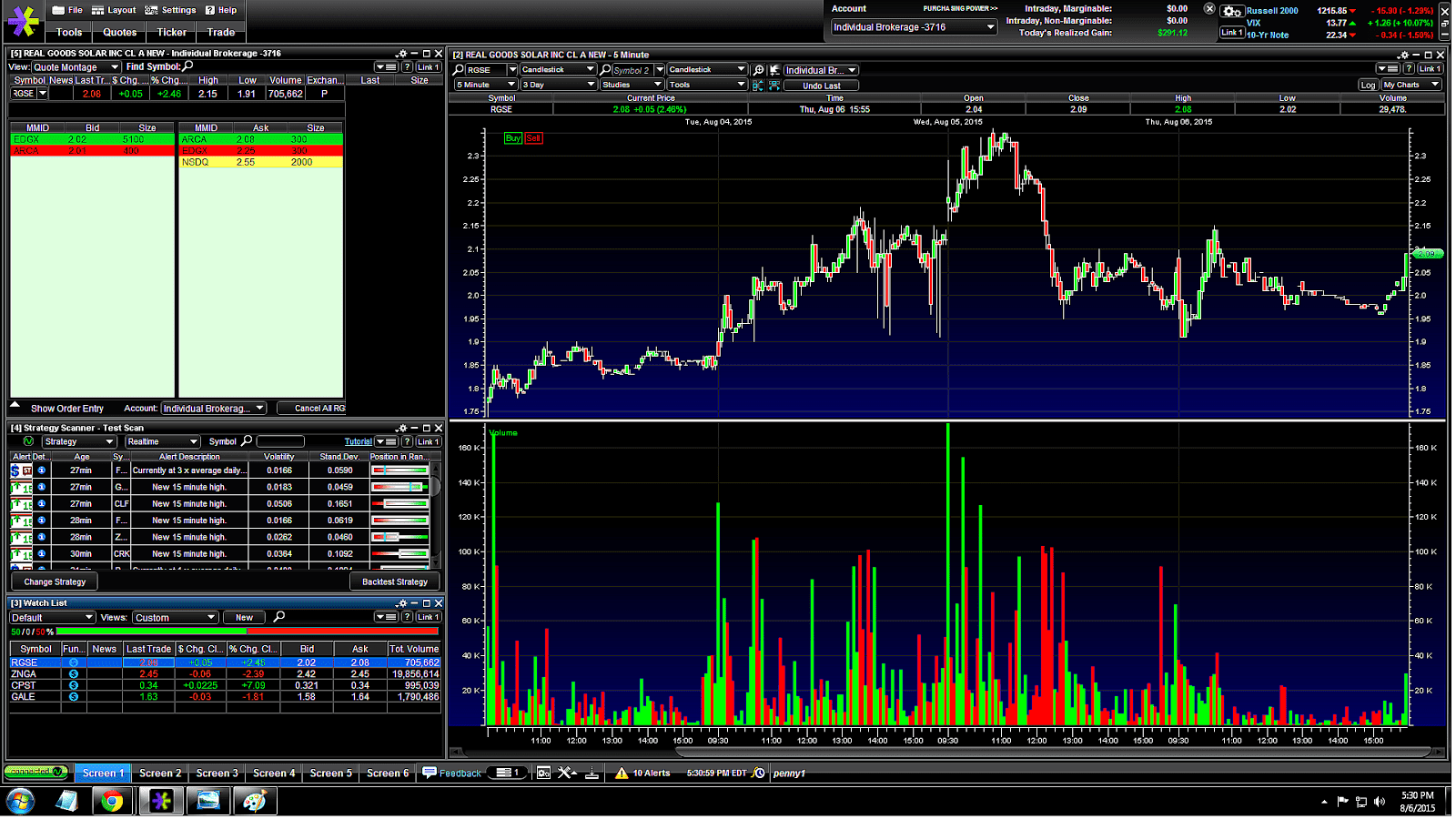Open the Tools top menu
1456x819 pixels.
pyautogui.click(x=69, y=32)
